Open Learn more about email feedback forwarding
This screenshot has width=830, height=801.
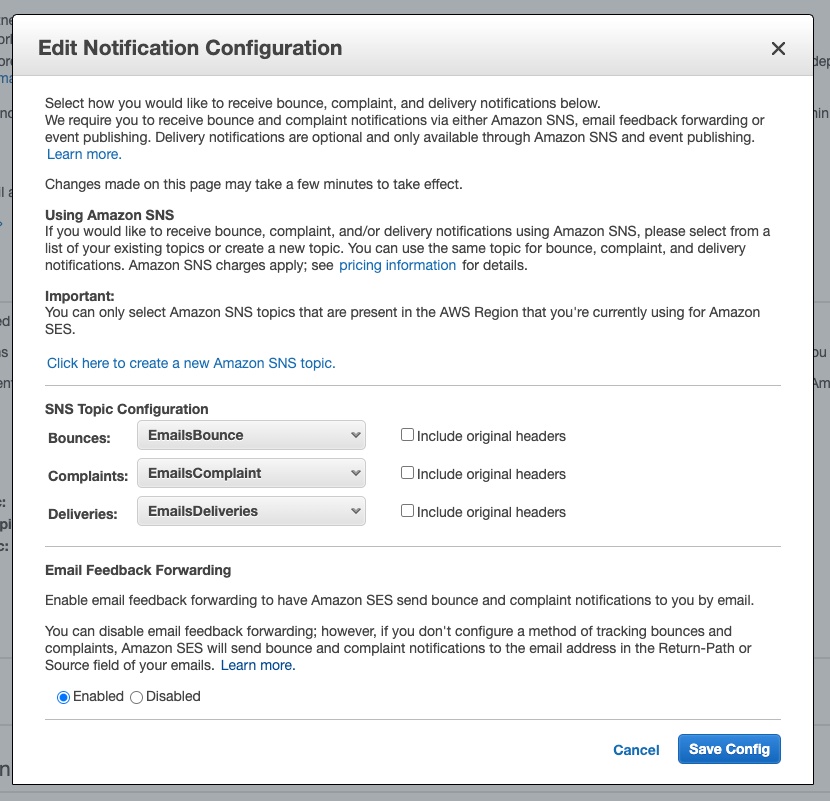(x=258, y=665)
